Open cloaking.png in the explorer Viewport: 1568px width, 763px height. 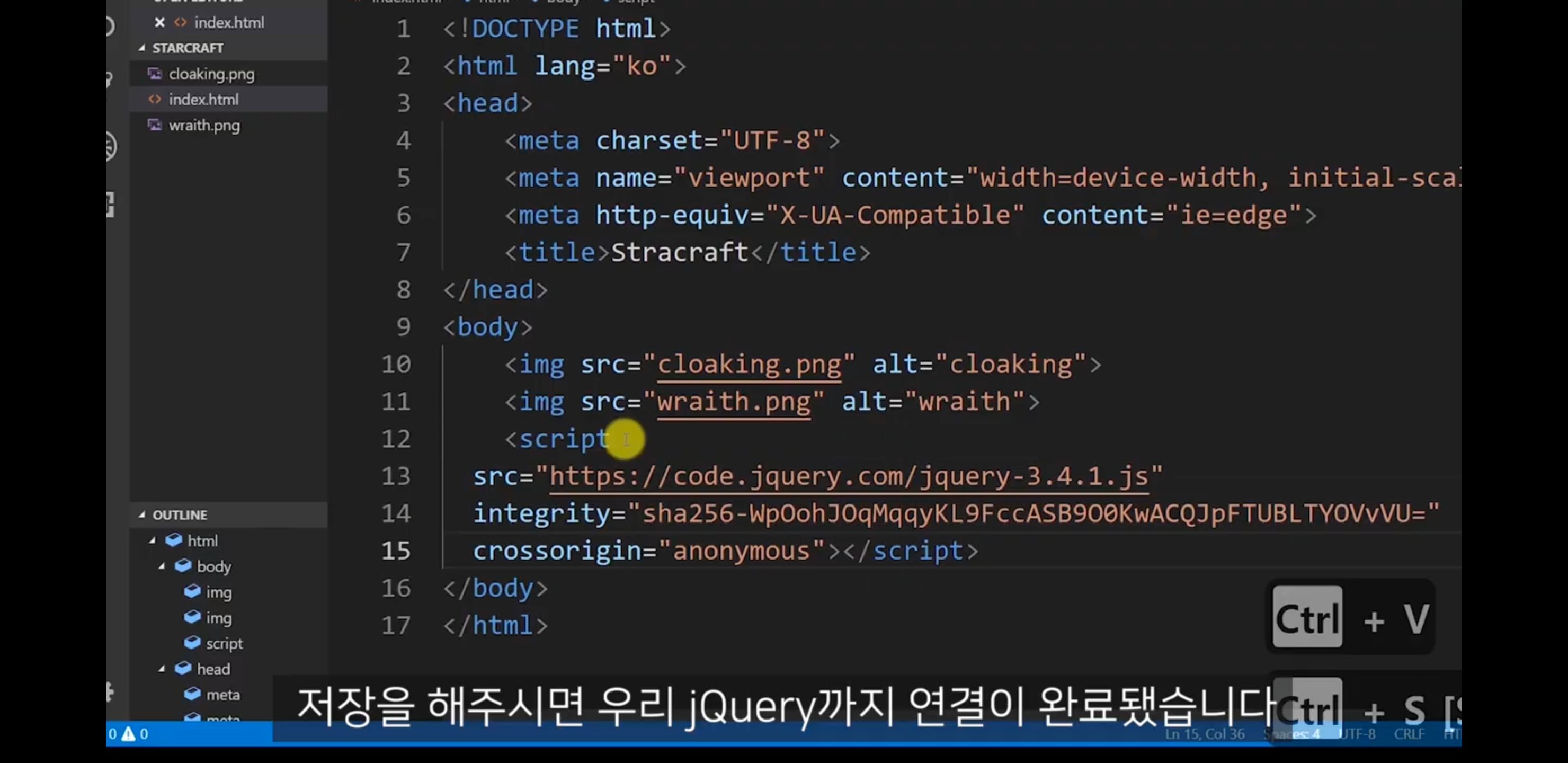point(211,74)
